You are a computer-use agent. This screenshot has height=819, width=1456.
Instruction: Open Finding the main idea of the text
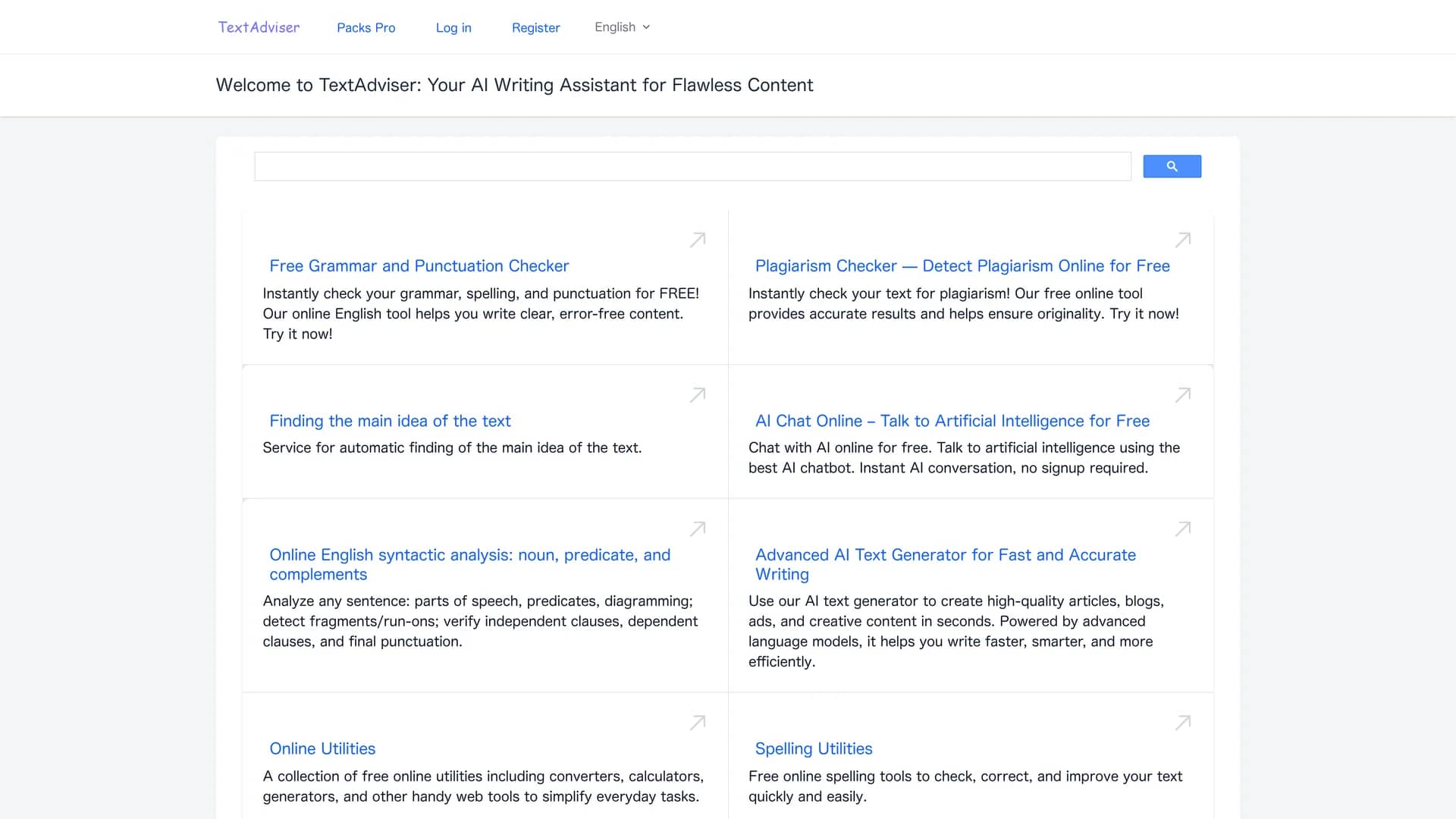(x=390, y=421)
